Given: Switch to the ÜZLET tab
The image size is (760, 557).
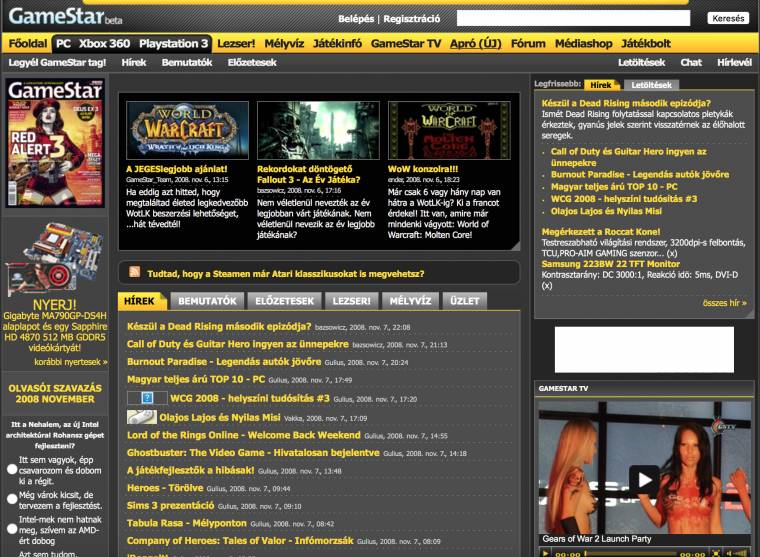Looking at the screenshot, I should click(x=464, y=301).
